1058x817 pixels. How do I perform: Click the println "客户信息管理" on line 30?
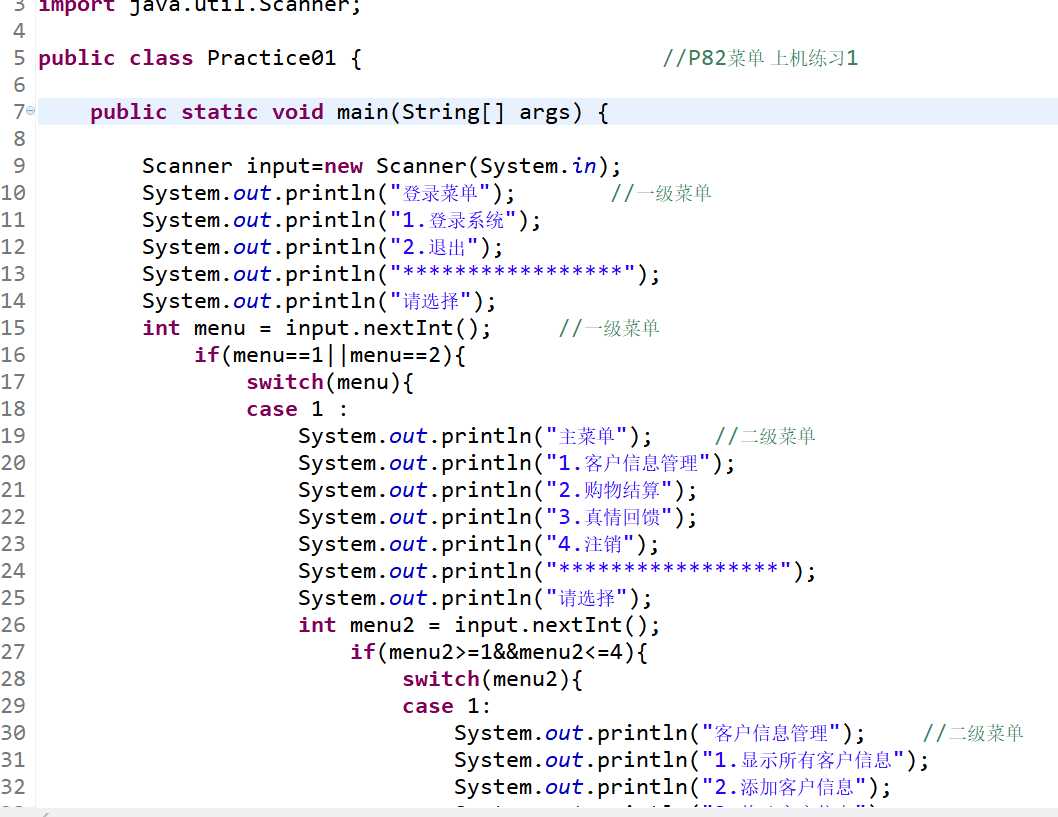pyautogui.click(x=659, y=733)
